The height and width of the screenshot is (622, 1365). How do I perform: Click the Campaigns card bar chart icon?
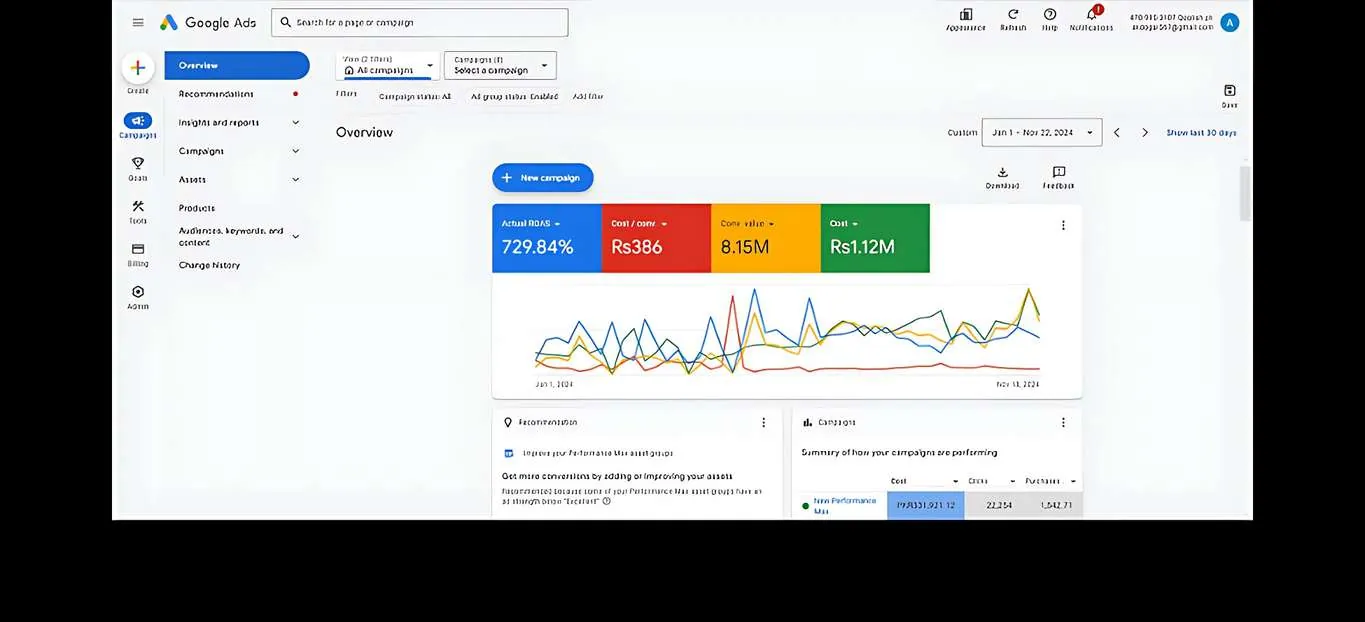coord(808,423)
